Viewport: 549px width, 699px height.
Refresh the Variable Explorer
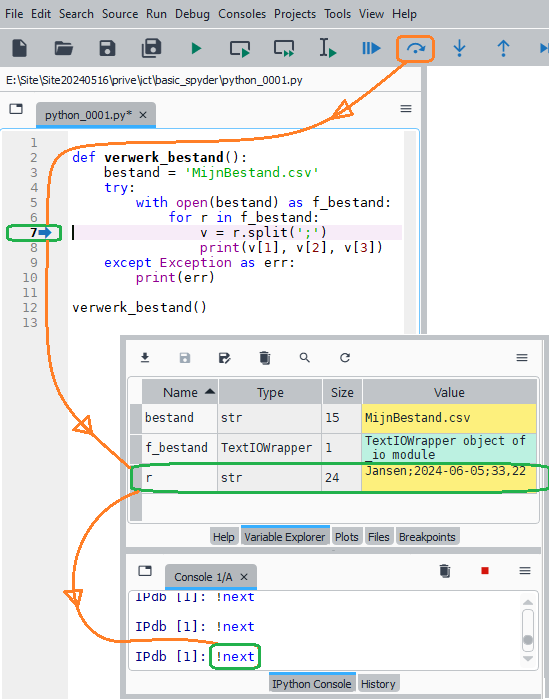pyautogui.click(x=345, y=358)
